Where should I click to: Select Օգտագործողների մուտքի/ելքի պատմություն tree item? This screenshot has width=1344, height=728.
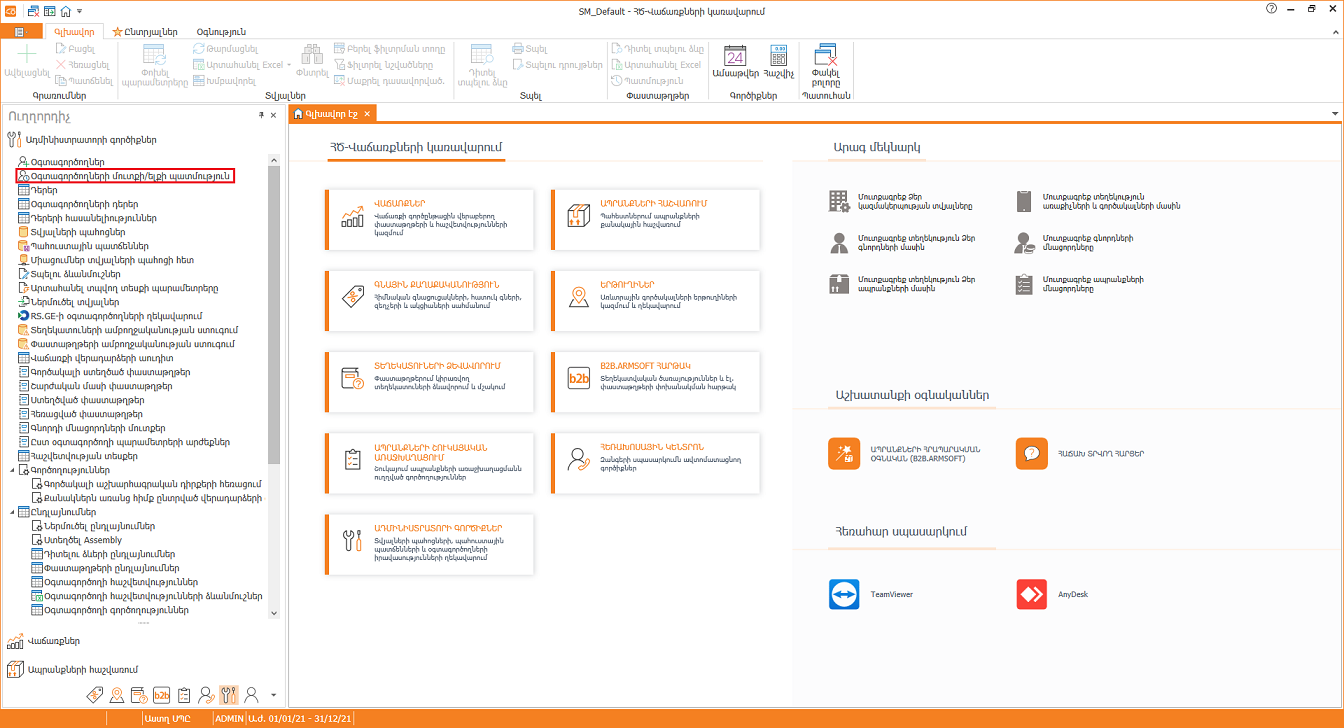125,175
